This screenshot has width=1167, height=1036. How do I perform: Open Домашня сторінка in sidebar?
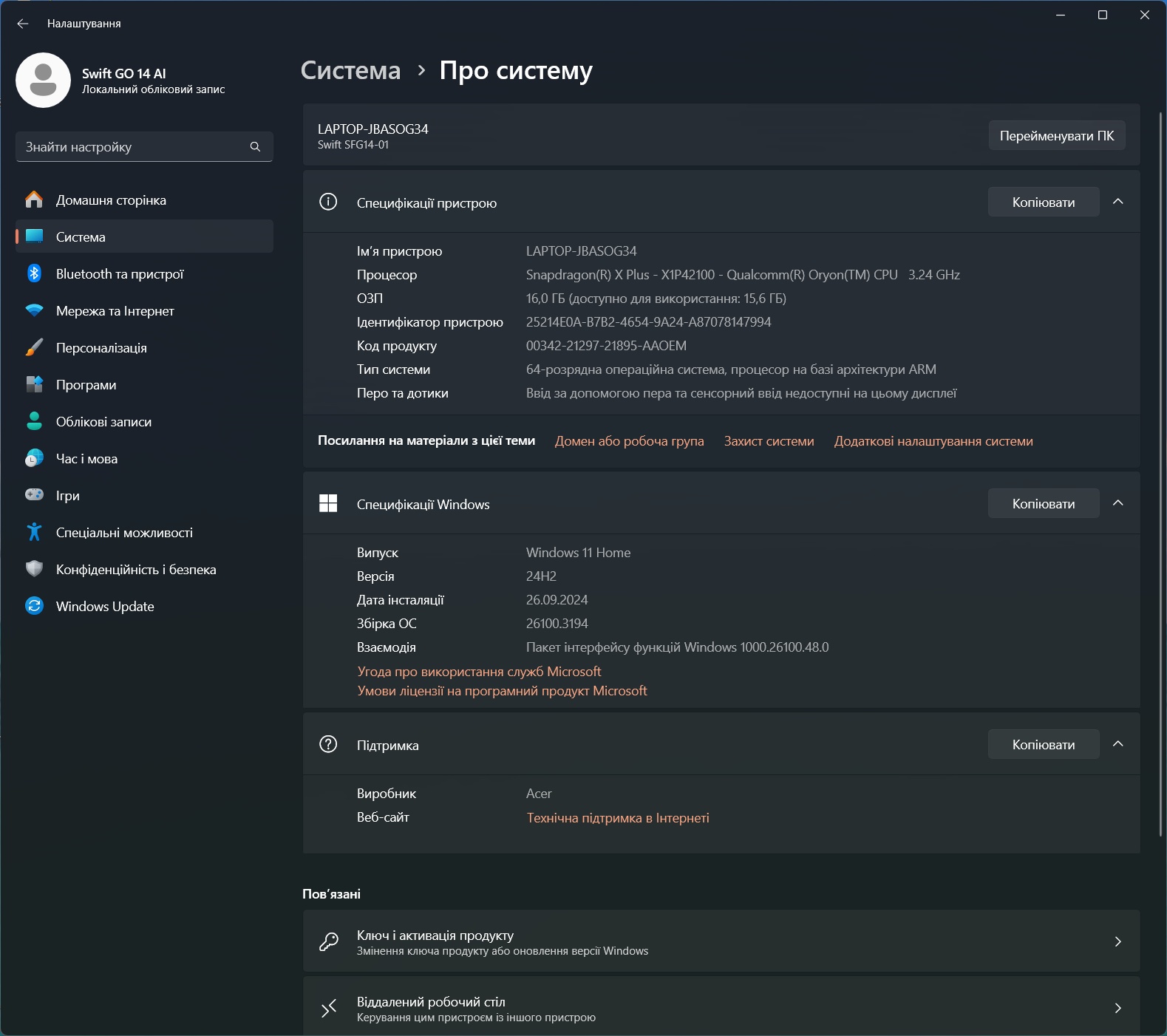tap(144, 200)
